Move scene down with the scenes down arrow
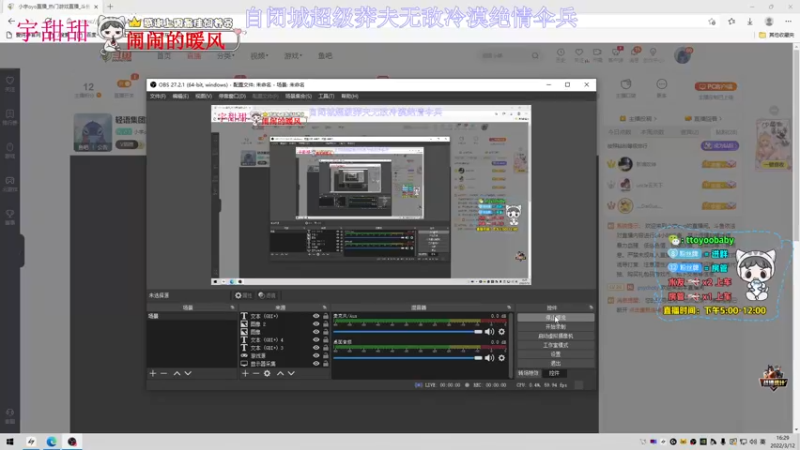 click(188, 373)
